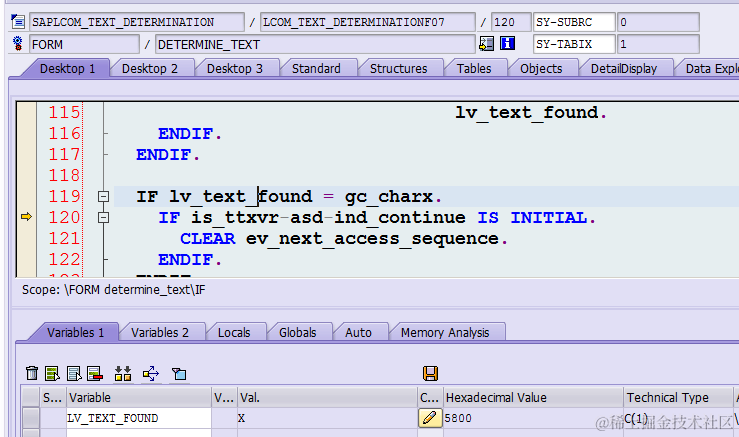Click the LCOM_TEXT_DETERMINATIONF07 include field
Viewport: 739px width, 437px height.
367,22
